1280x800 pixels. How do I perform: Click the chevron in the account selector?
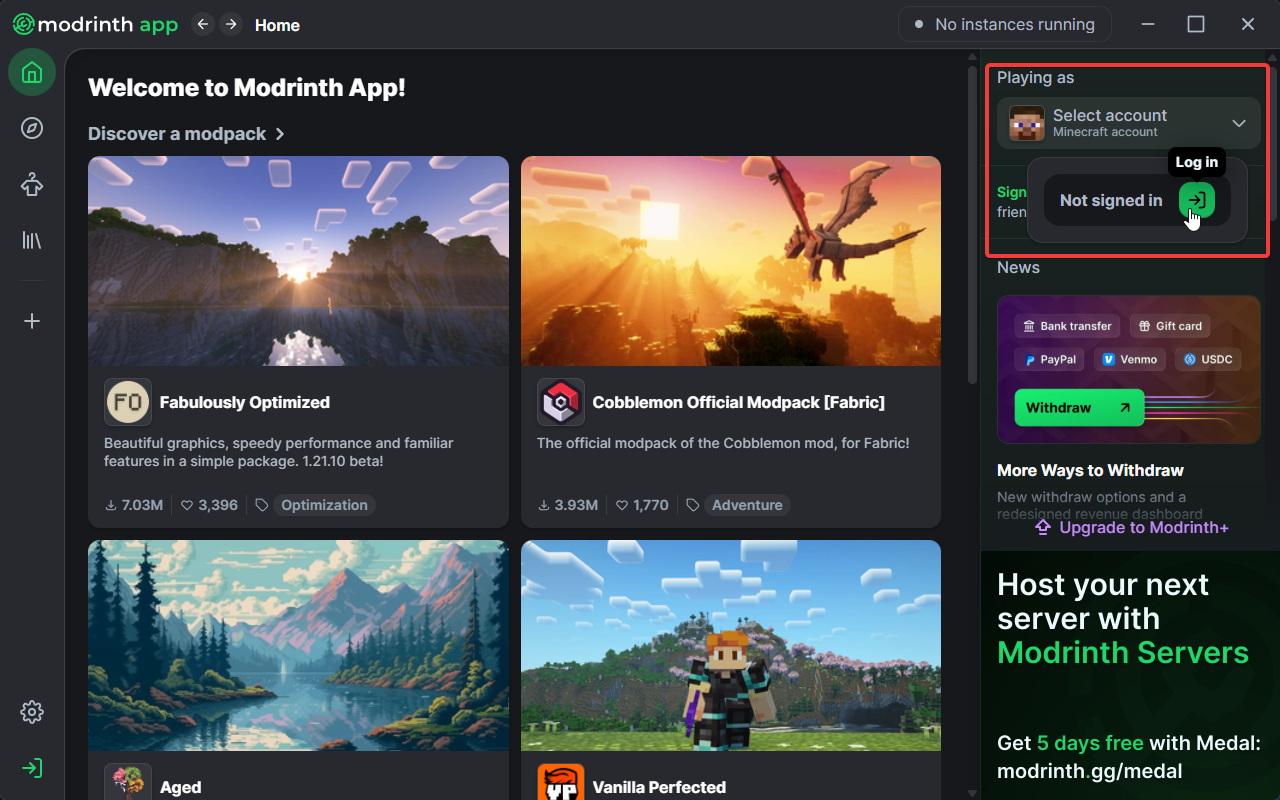click(x=1239, y=123)
